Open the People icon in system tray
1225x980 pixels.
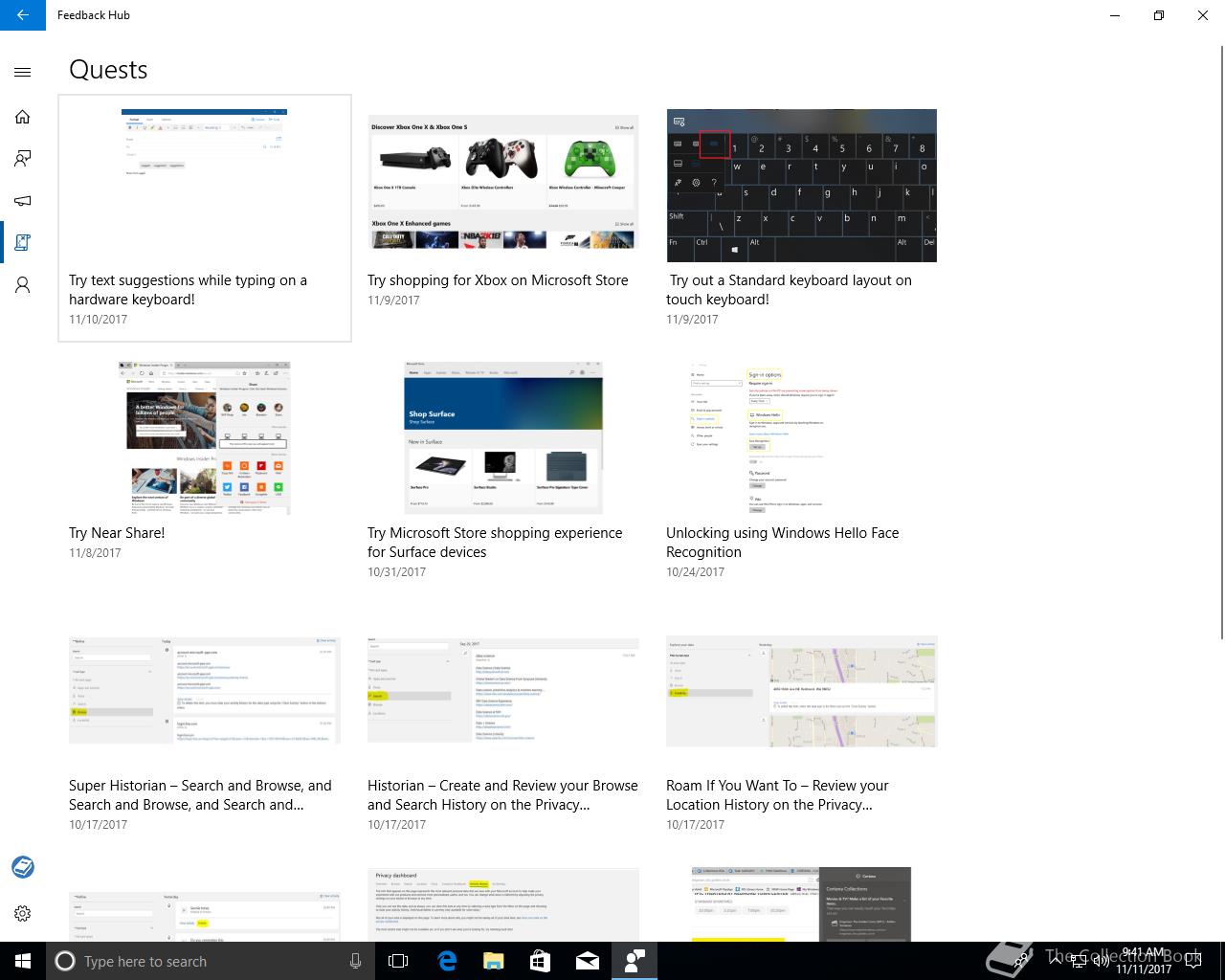click(x=1022, y=961)
